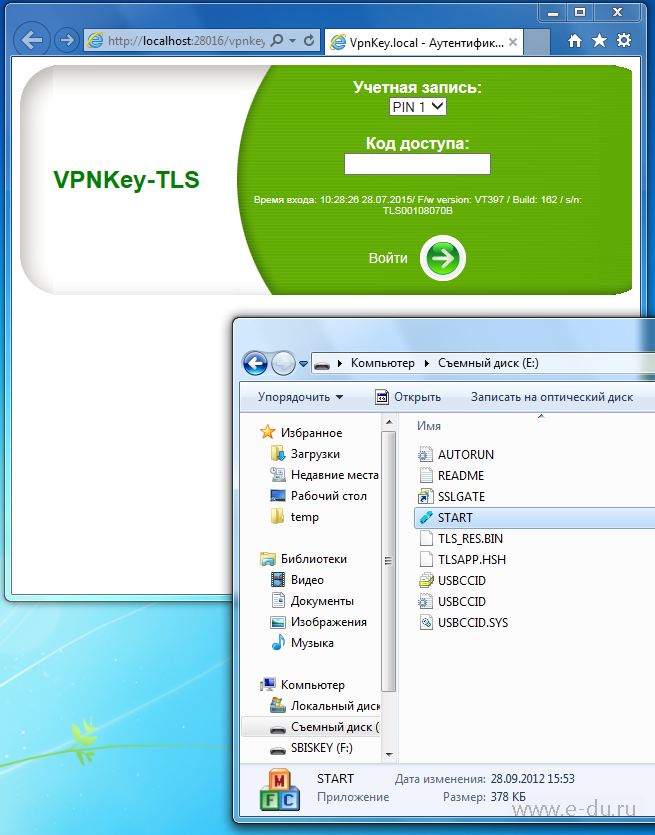This screenshot has width=655, height=835.
Task: Open Документы library
Action: [x=322, y=601]
